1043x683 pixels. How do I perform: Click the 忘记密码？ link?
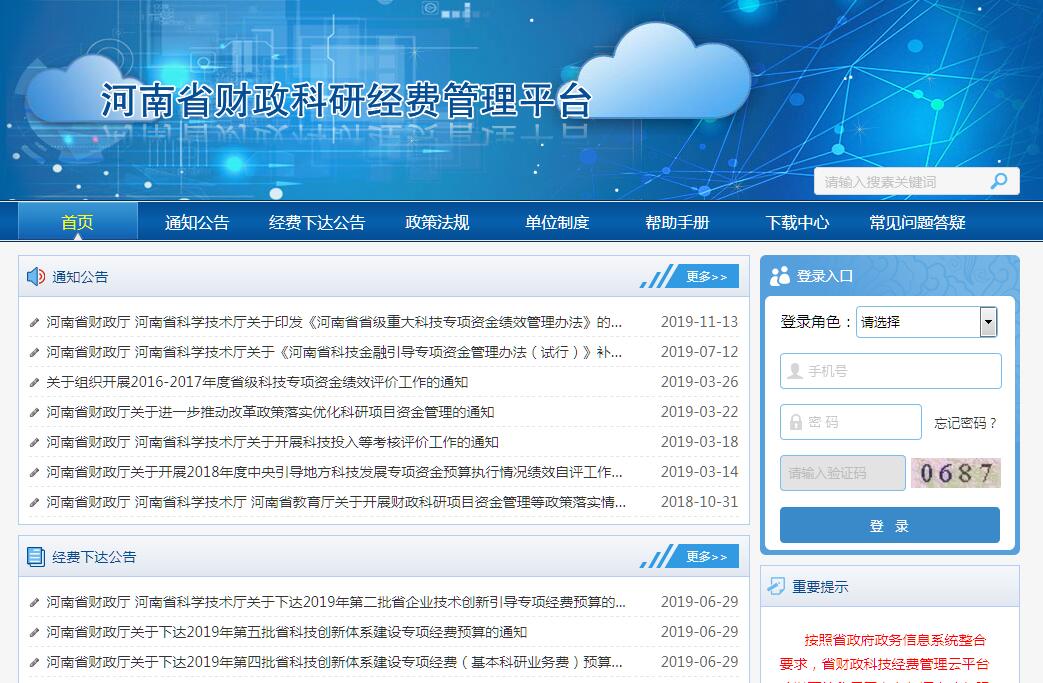tap(966, 423)
